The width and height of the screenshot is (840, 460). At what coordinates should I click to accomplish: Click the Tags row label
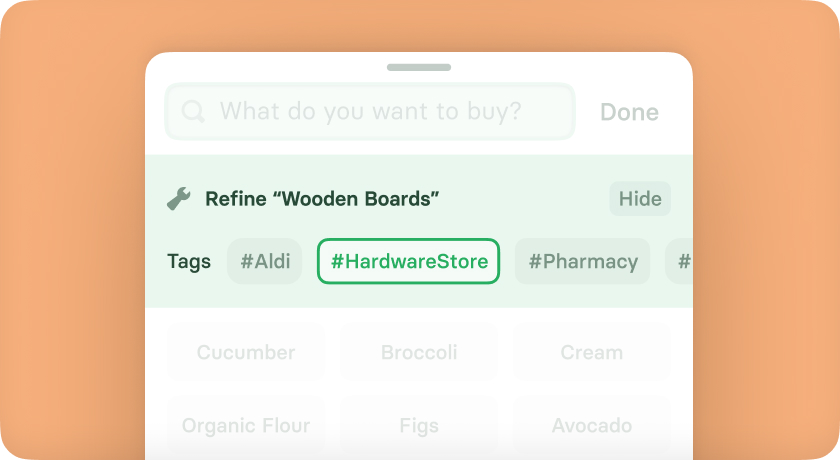point(189,261)
